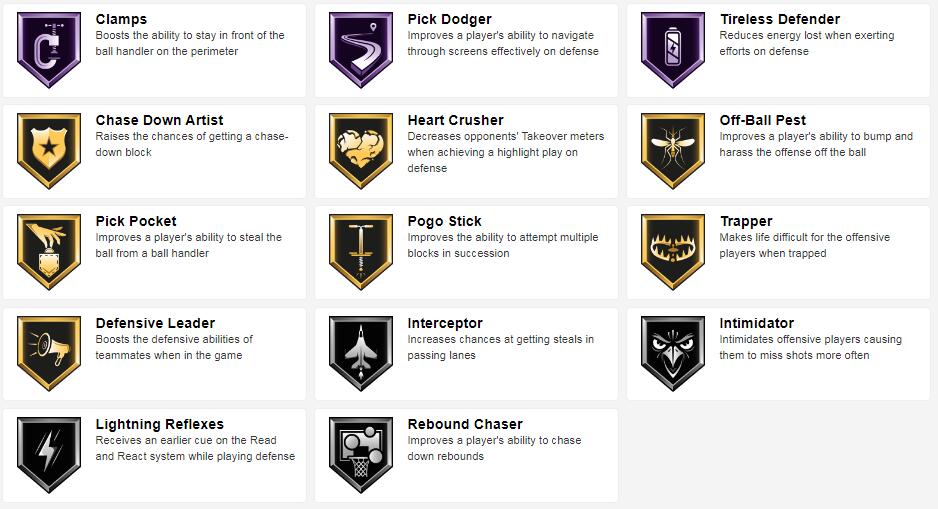Click the Off-Ball Pest mosquito badge
Screen dimensions: 938x509
(x=673, y=151)
